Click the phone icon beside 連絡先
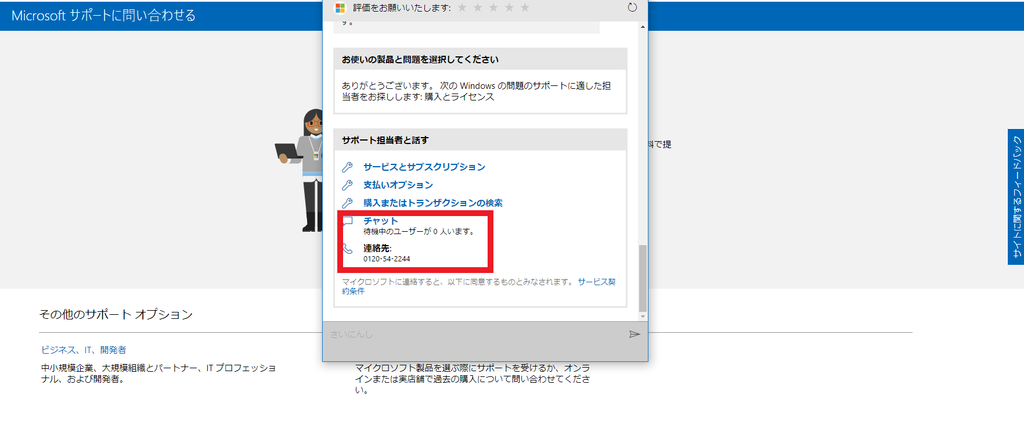 [x=348, y=249]
